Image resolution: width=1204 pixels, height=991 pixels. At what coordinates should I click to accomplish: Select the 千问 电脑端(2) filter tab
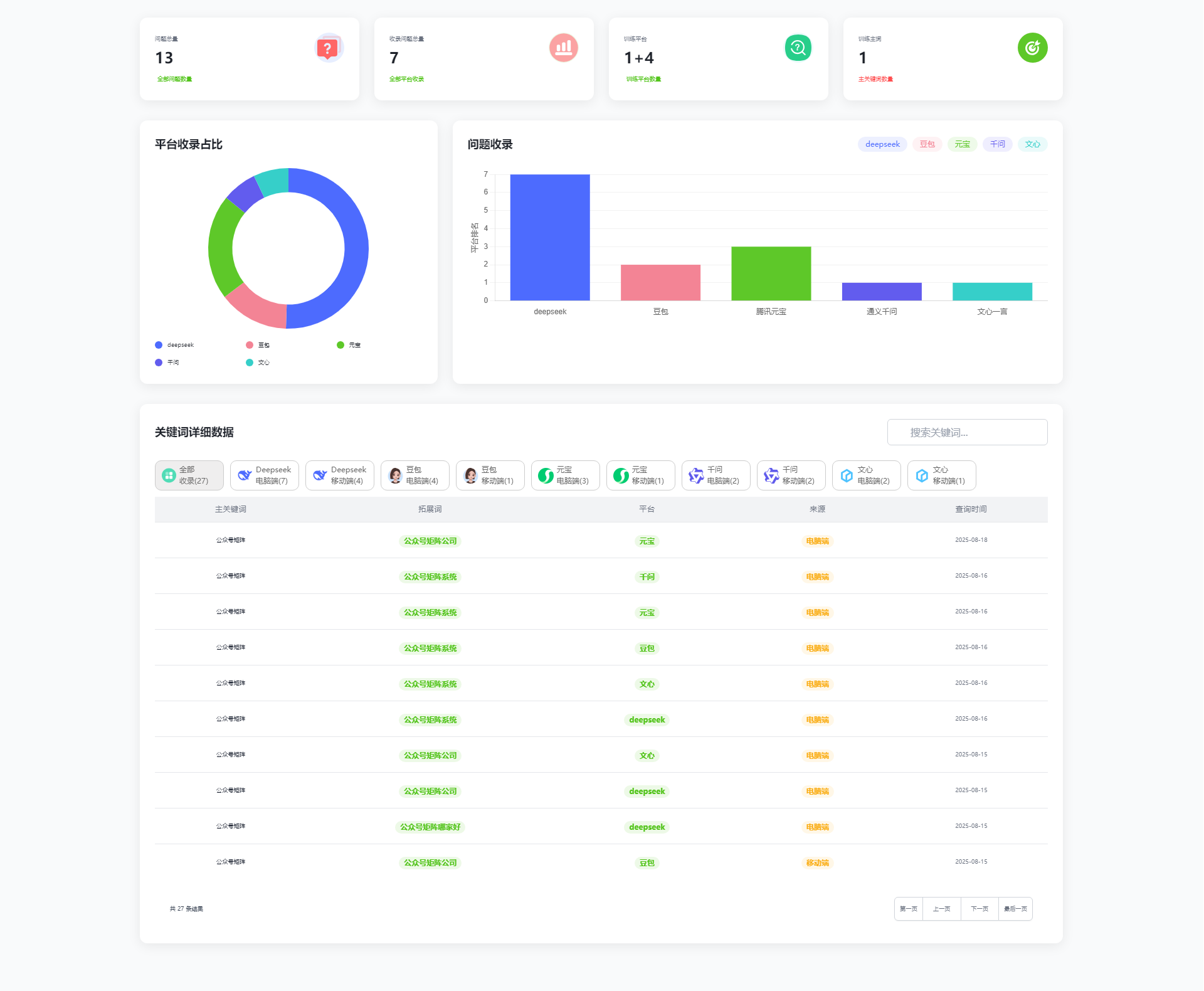[x=716, y=475]
